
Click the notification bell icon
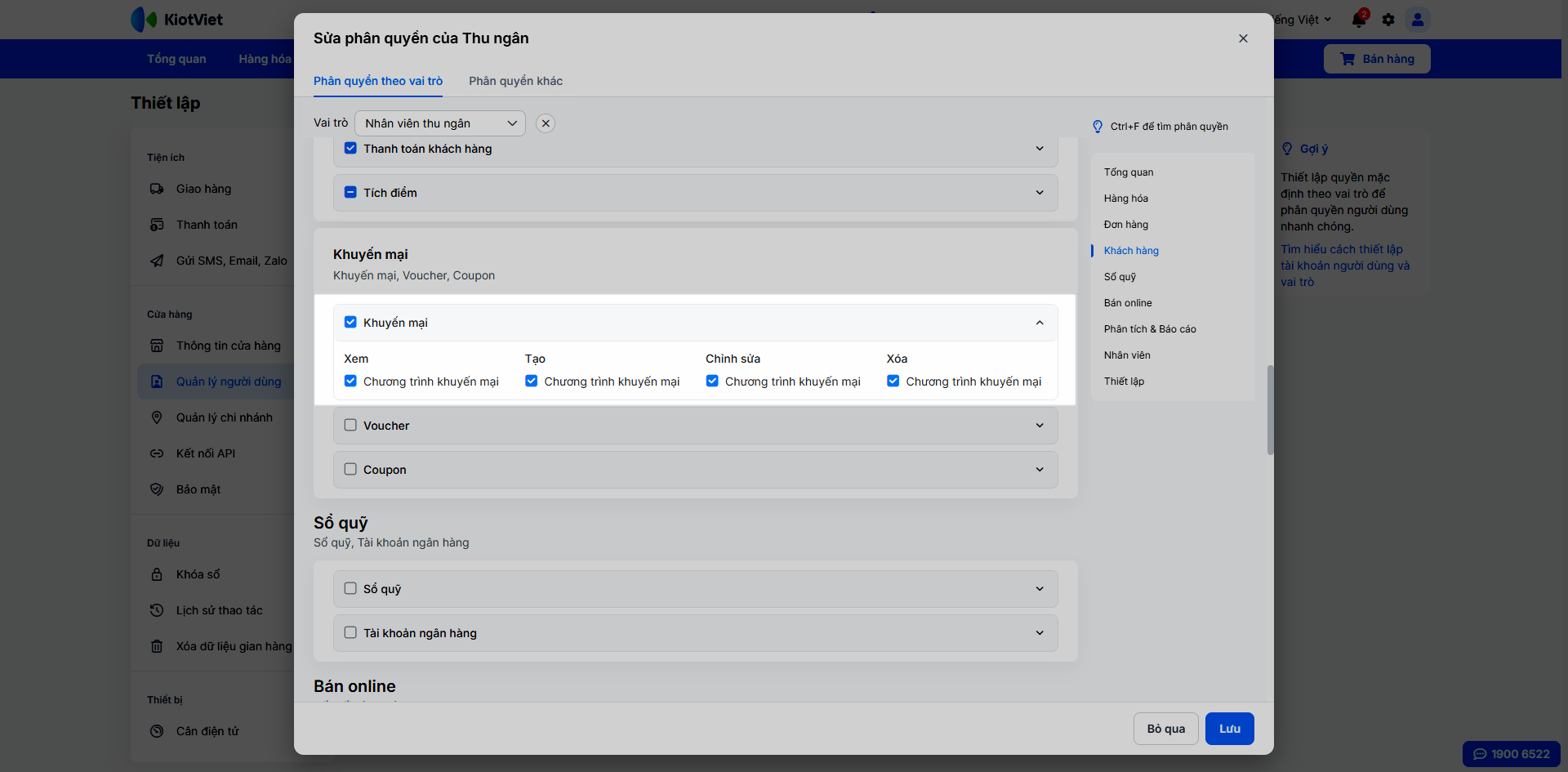point(1359,20)
